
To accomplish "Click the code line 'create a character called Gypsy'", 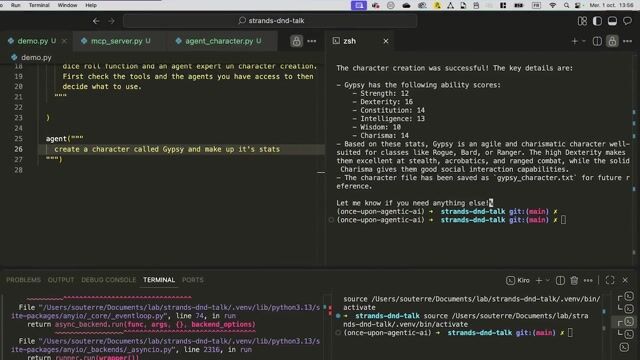I will (167, 149).
